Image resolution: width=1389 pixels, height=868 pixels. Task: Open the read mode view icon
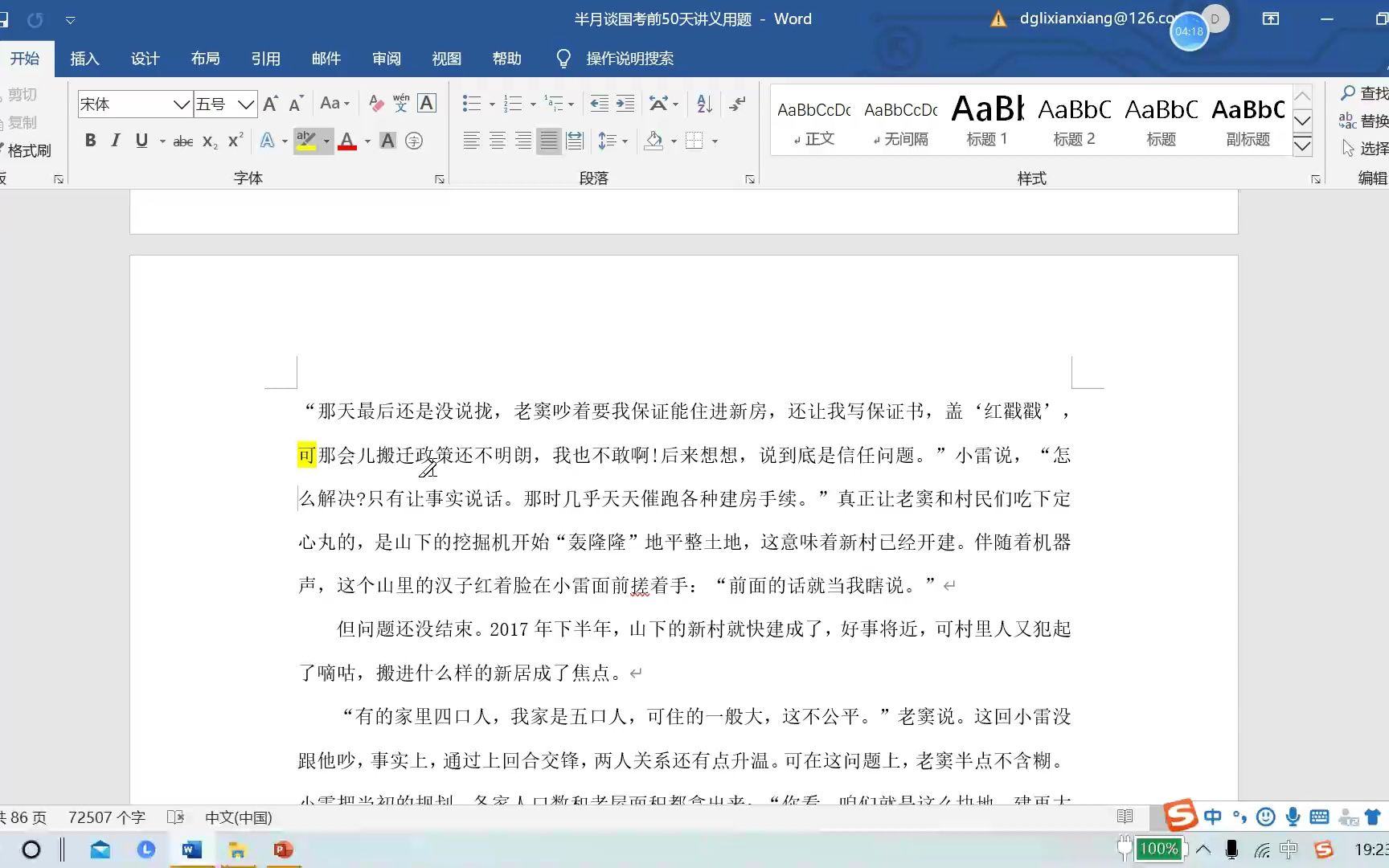click(x=1125, y=817)
